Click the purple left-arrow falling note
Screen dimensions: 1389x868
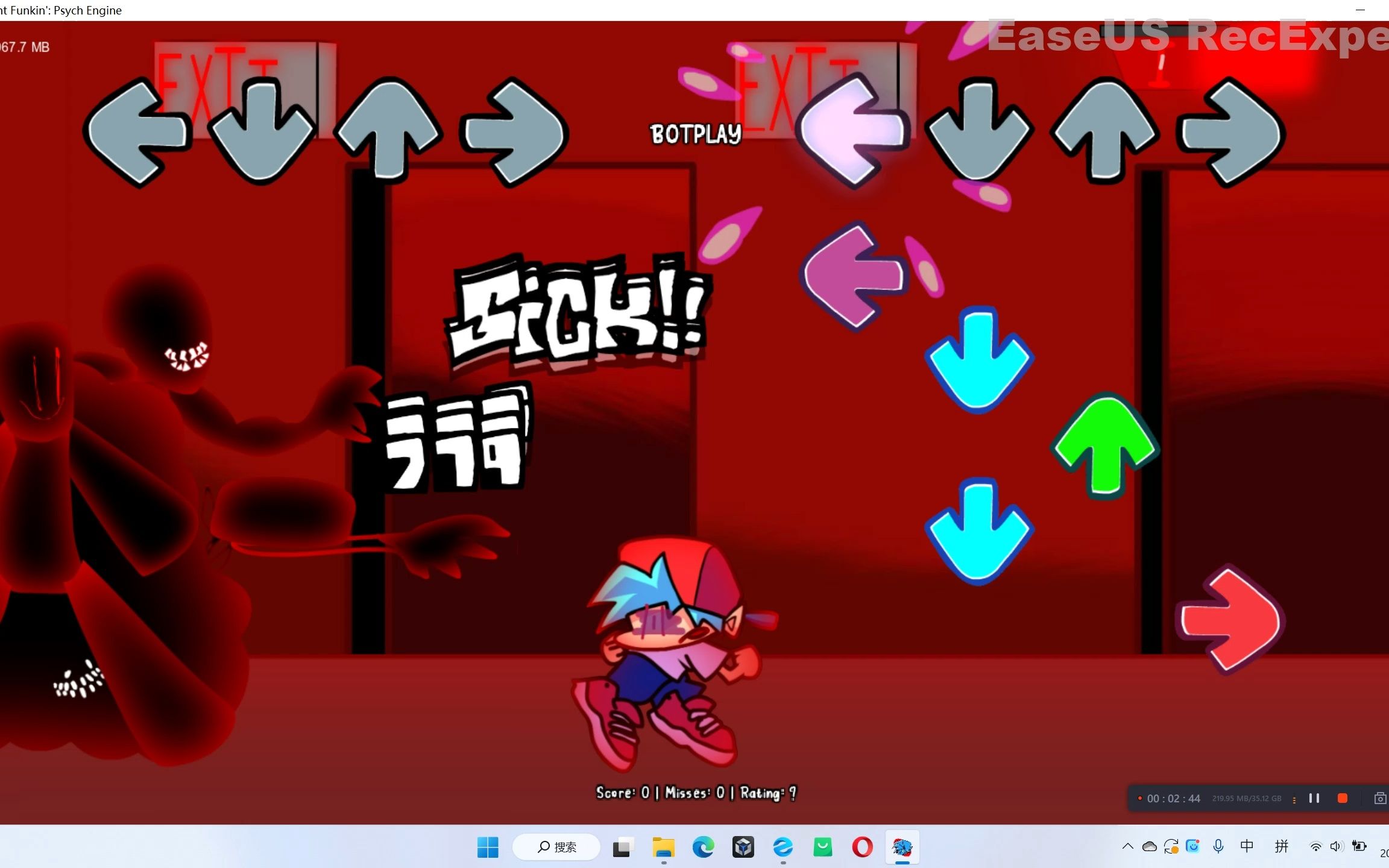854,276
